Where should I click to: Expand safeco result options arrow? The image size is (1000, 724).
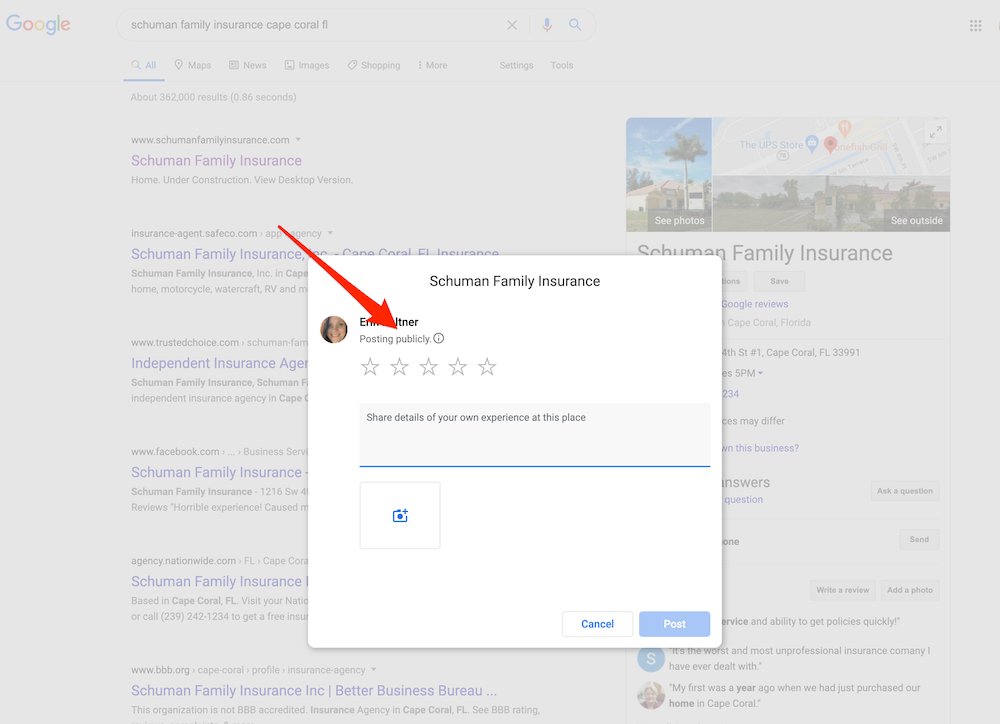coord(330,233)
